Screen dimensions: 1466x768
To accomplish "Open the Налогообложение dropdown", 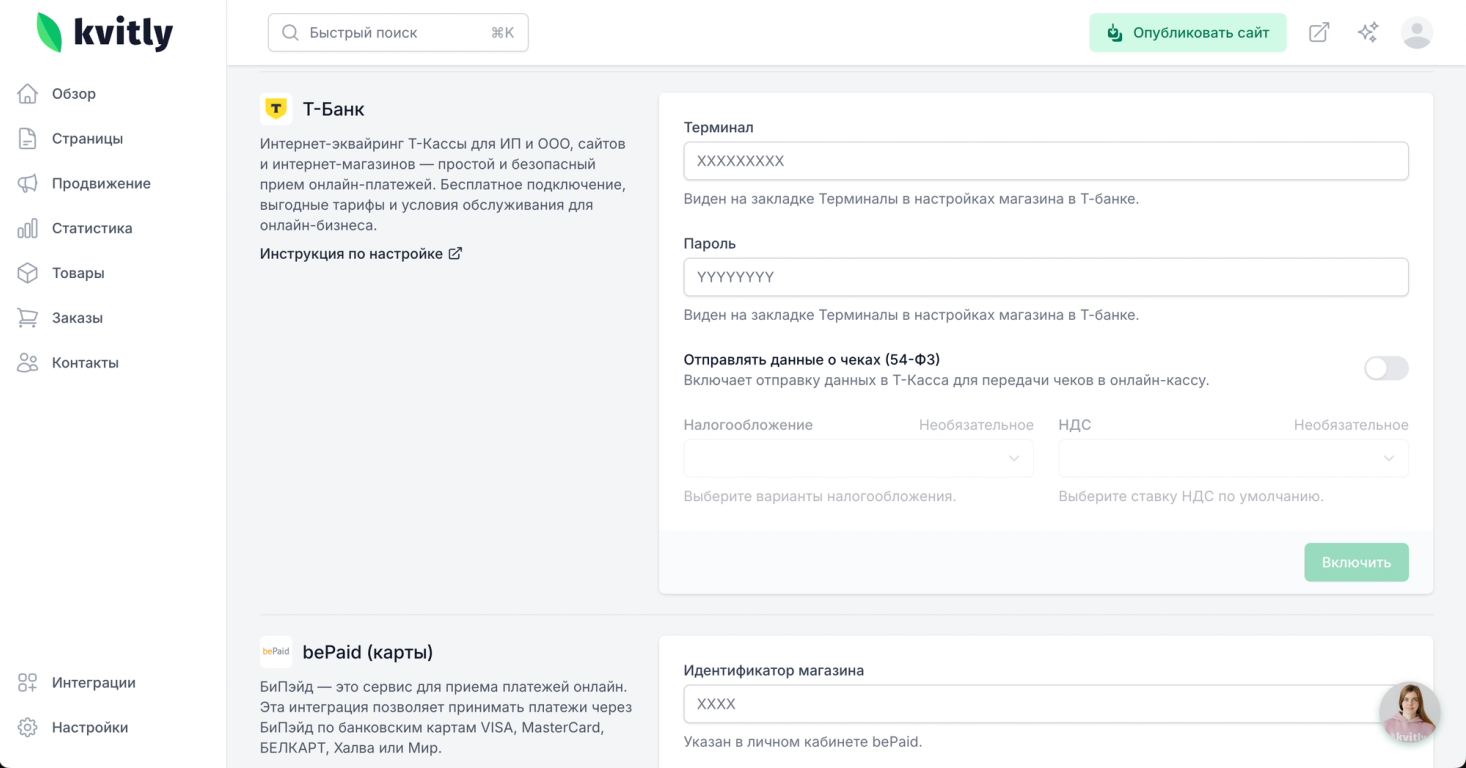I will coord(858,459).
